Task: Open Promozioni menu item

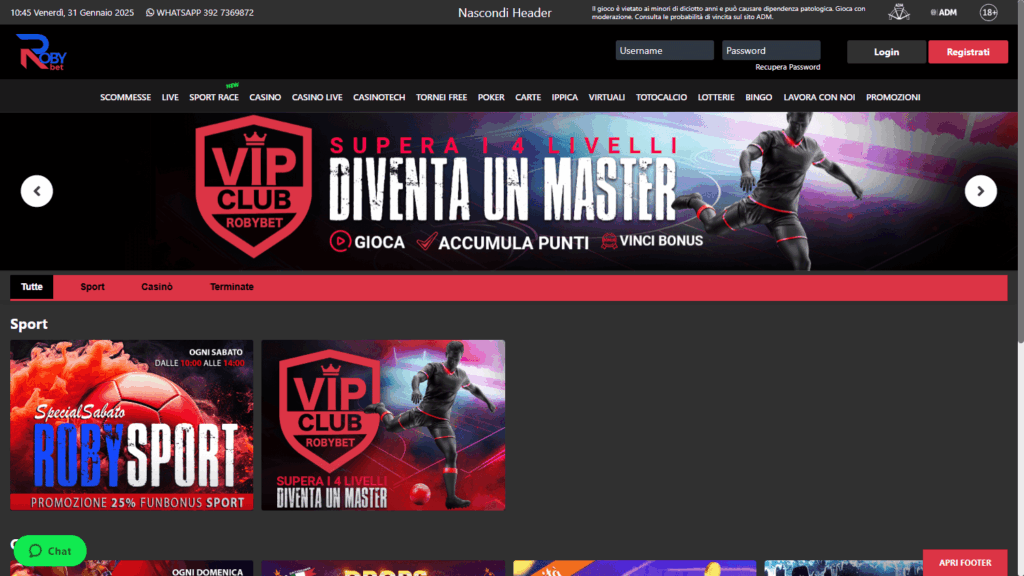Action: click(x=893, y=97)
